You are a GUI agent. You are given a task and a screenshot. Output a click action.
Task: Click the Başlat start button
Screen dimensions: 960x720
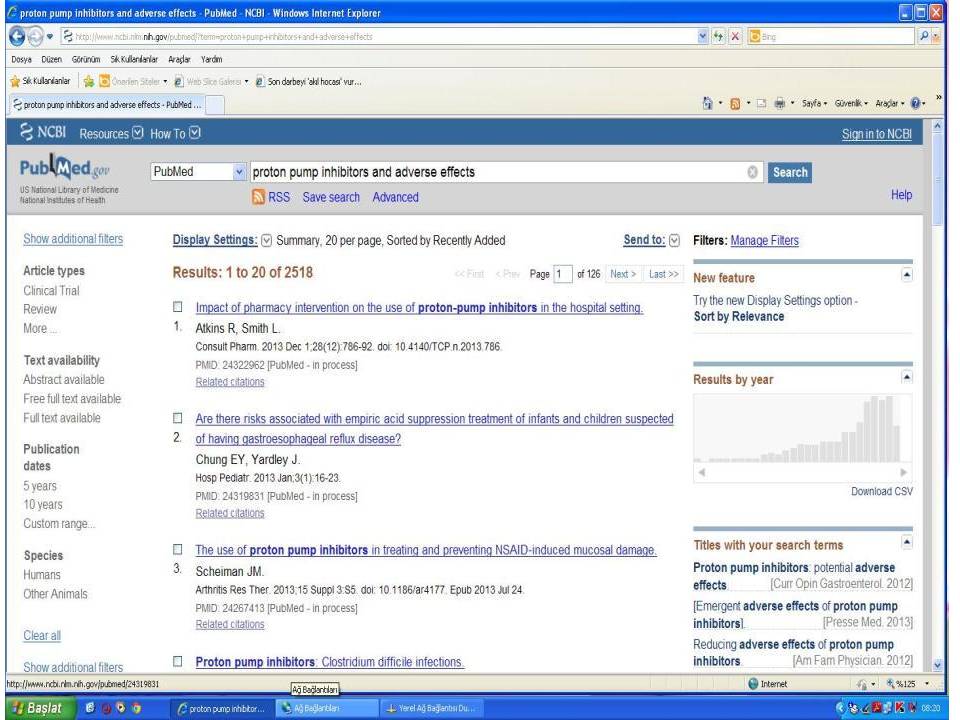(x=38, y=708)
